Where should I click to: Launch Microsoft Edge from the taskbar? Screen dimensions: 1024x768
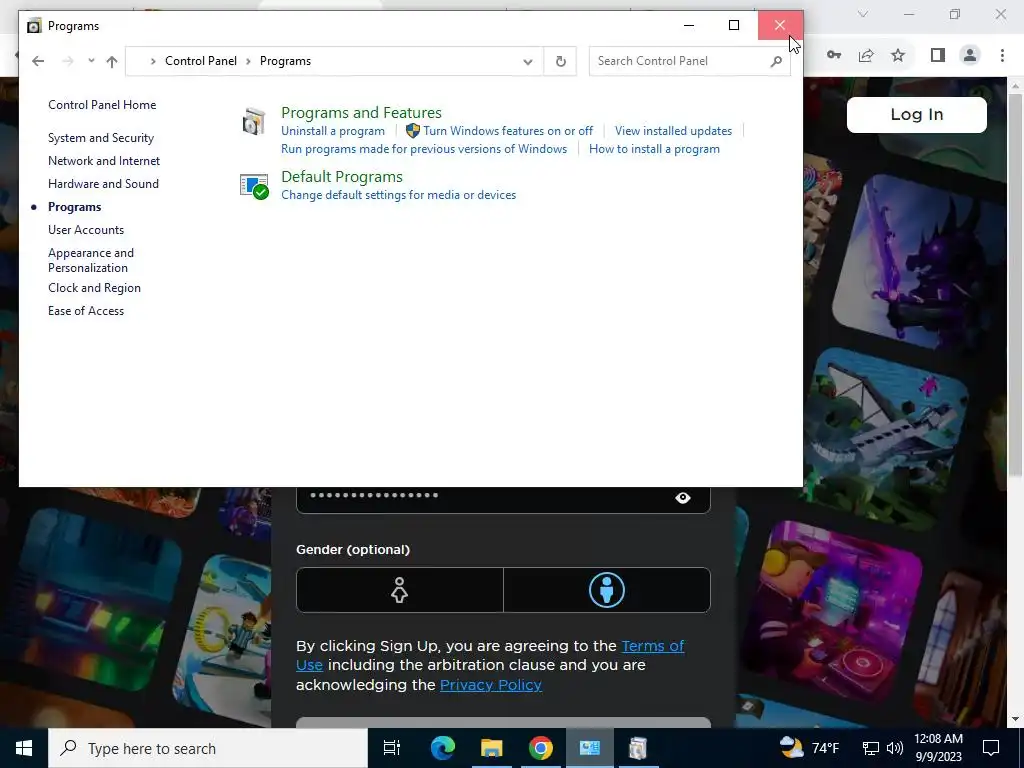(442, 748)
